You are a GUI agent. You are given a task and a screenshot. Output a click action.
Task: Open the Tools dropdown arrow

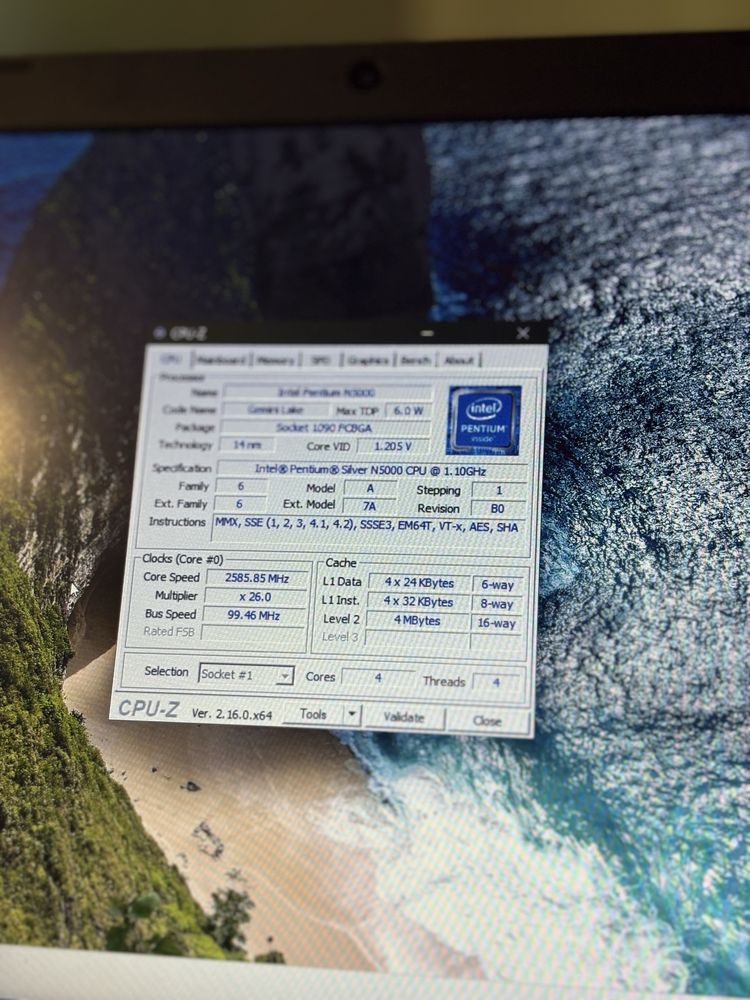coord(351,714)
